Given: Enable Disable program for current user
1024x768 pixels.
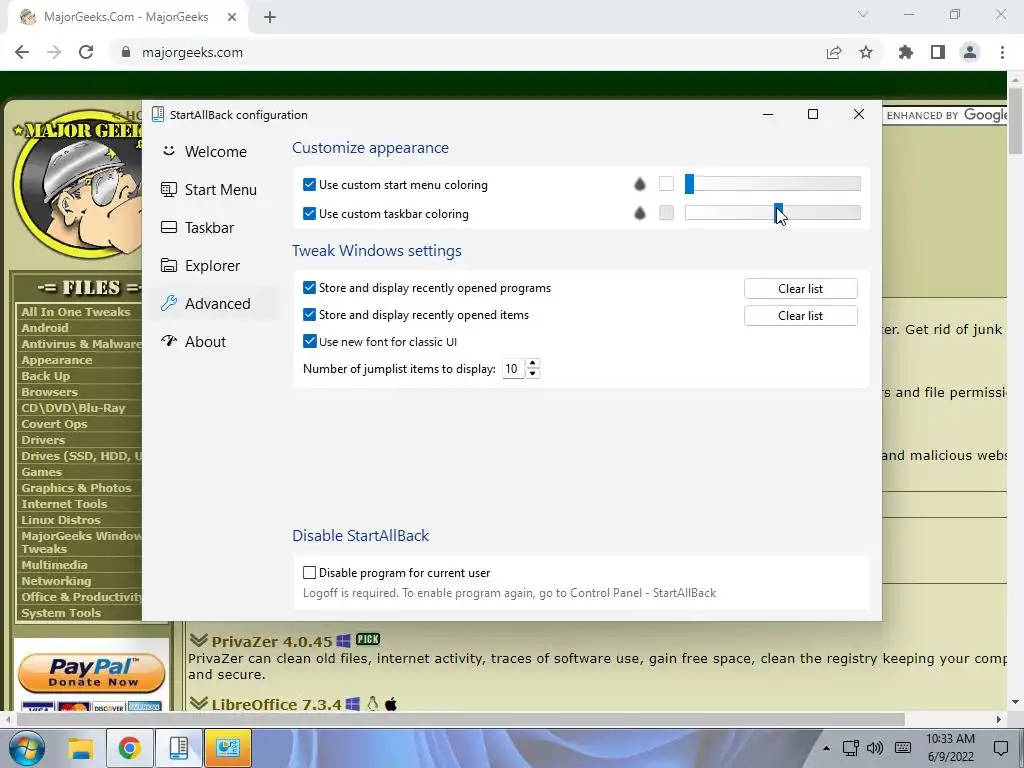Looking at the screenshot, I should (310, 573).
